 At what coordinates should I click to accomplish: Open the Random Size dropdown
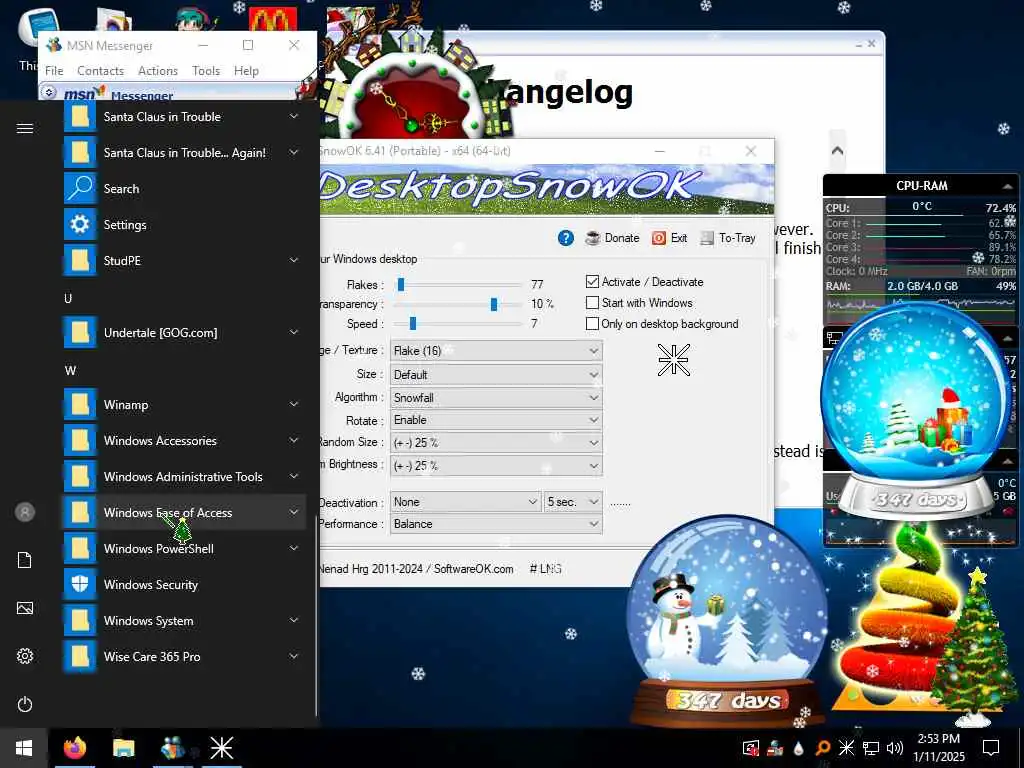(496, 443)
